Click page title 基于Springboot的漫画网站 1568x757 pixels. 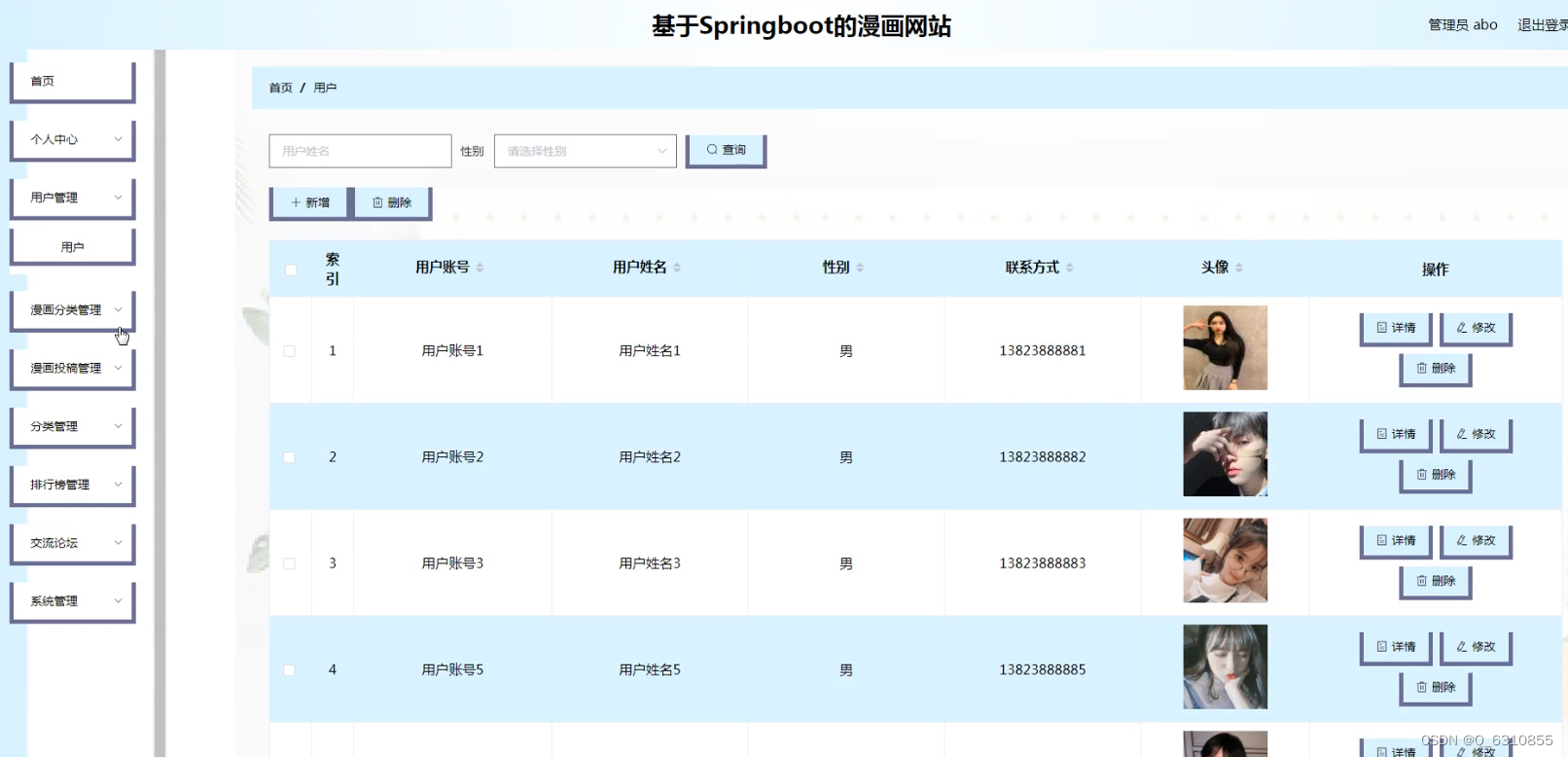coord(802,26)
